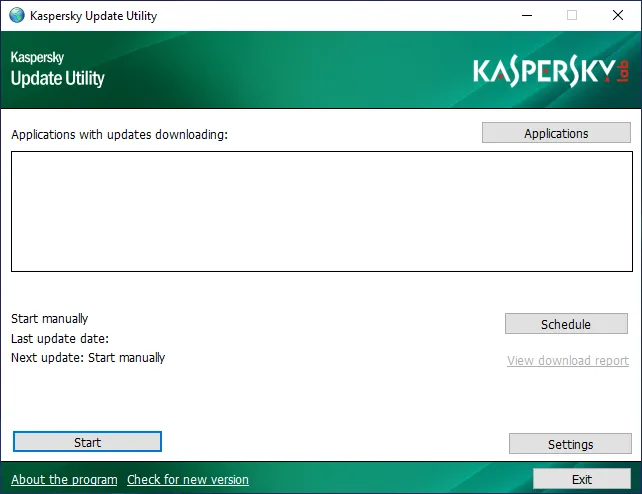Screen dimensions: 642x494
Task: Open the About the program link
Action: 64,479
